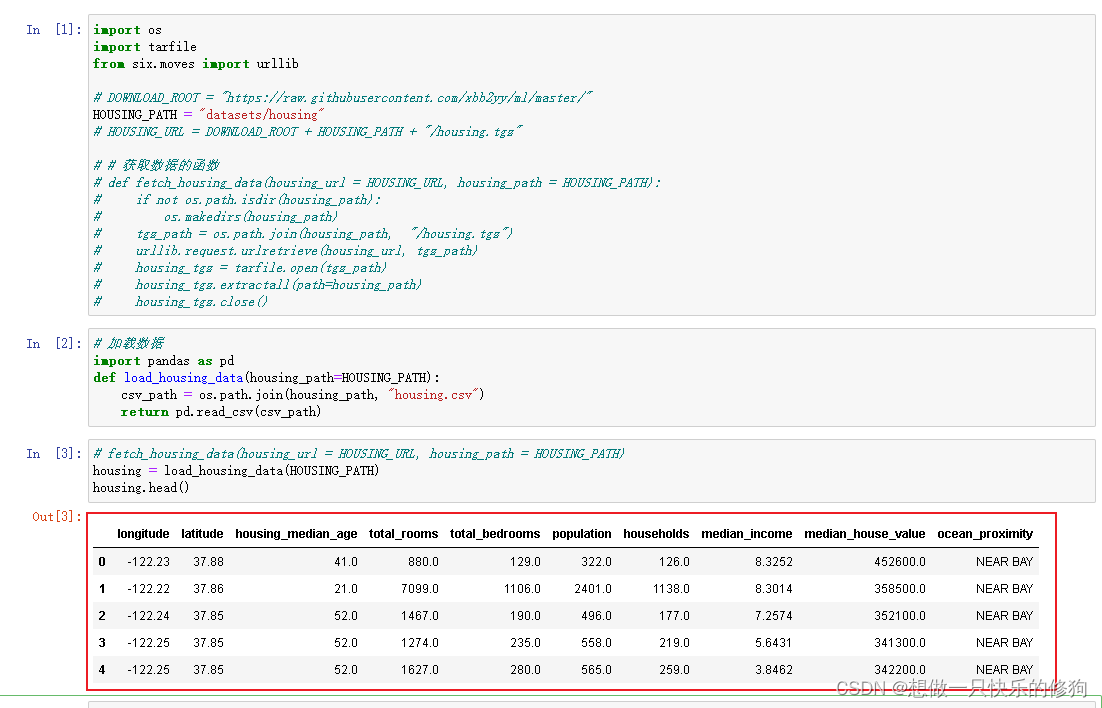The width and height of the screenshot is (1102, 708).
Task: Click latitude value 37.88
Action: pos(209,562)
